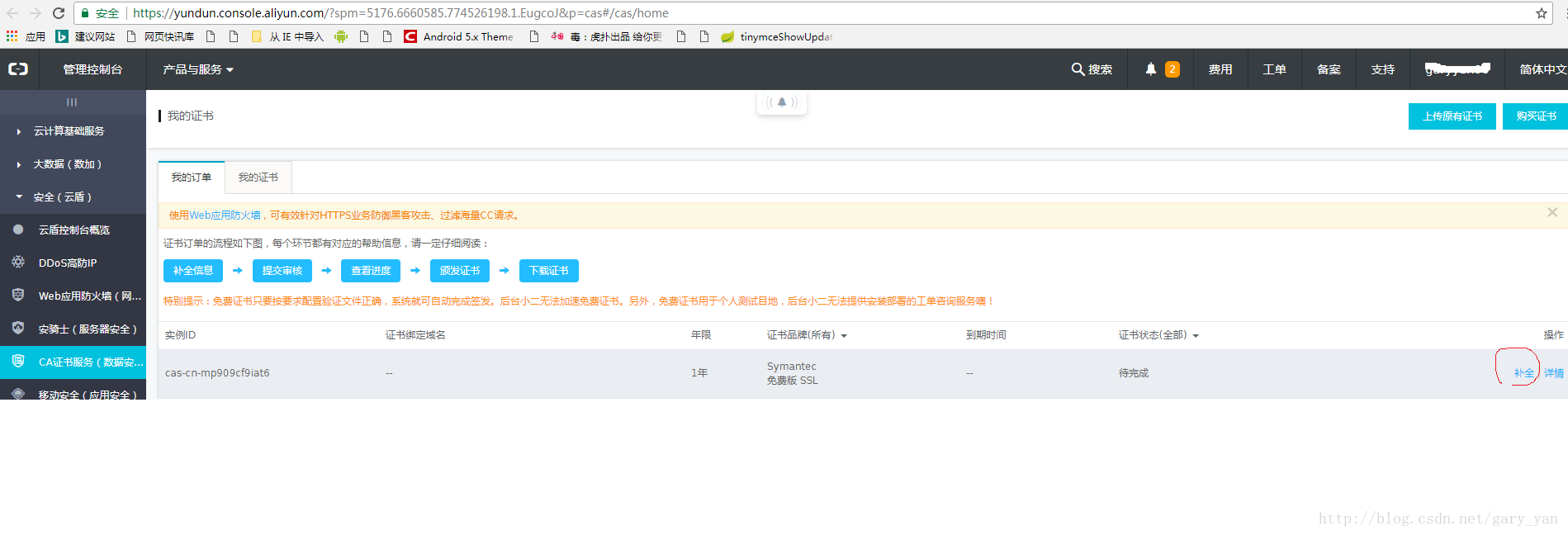Click 详情 link in certificate row
1568x535 pixels.
point(1554,373)
